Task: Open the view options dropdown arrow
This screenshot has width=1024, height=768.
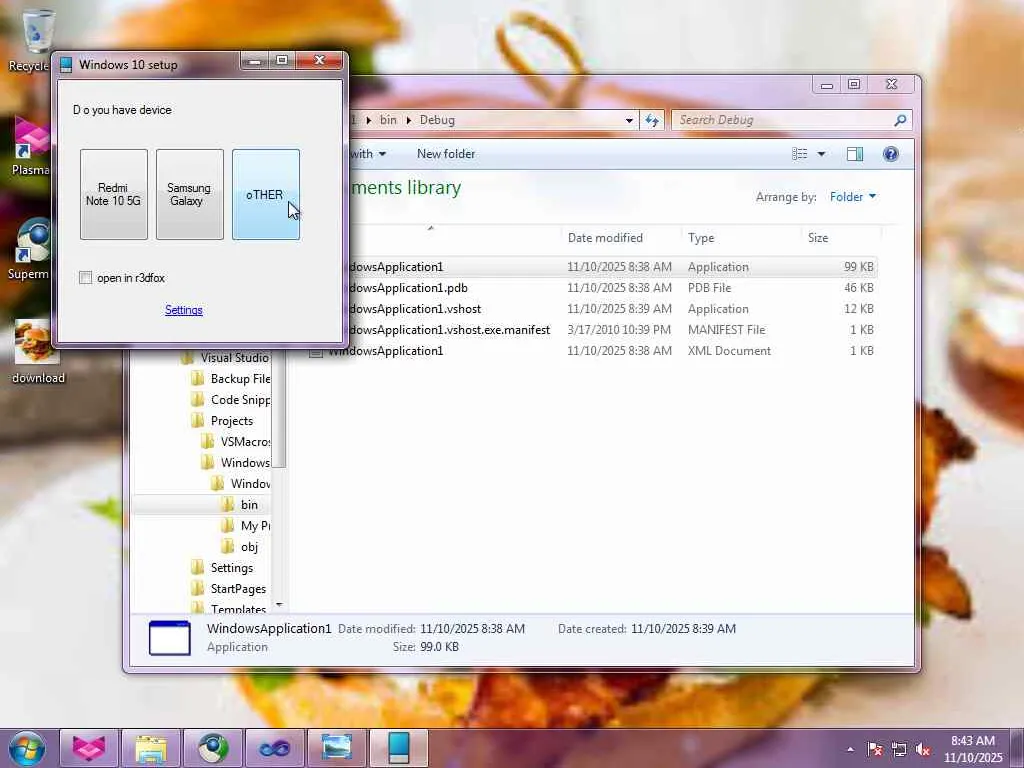Action: coord(821,154)
